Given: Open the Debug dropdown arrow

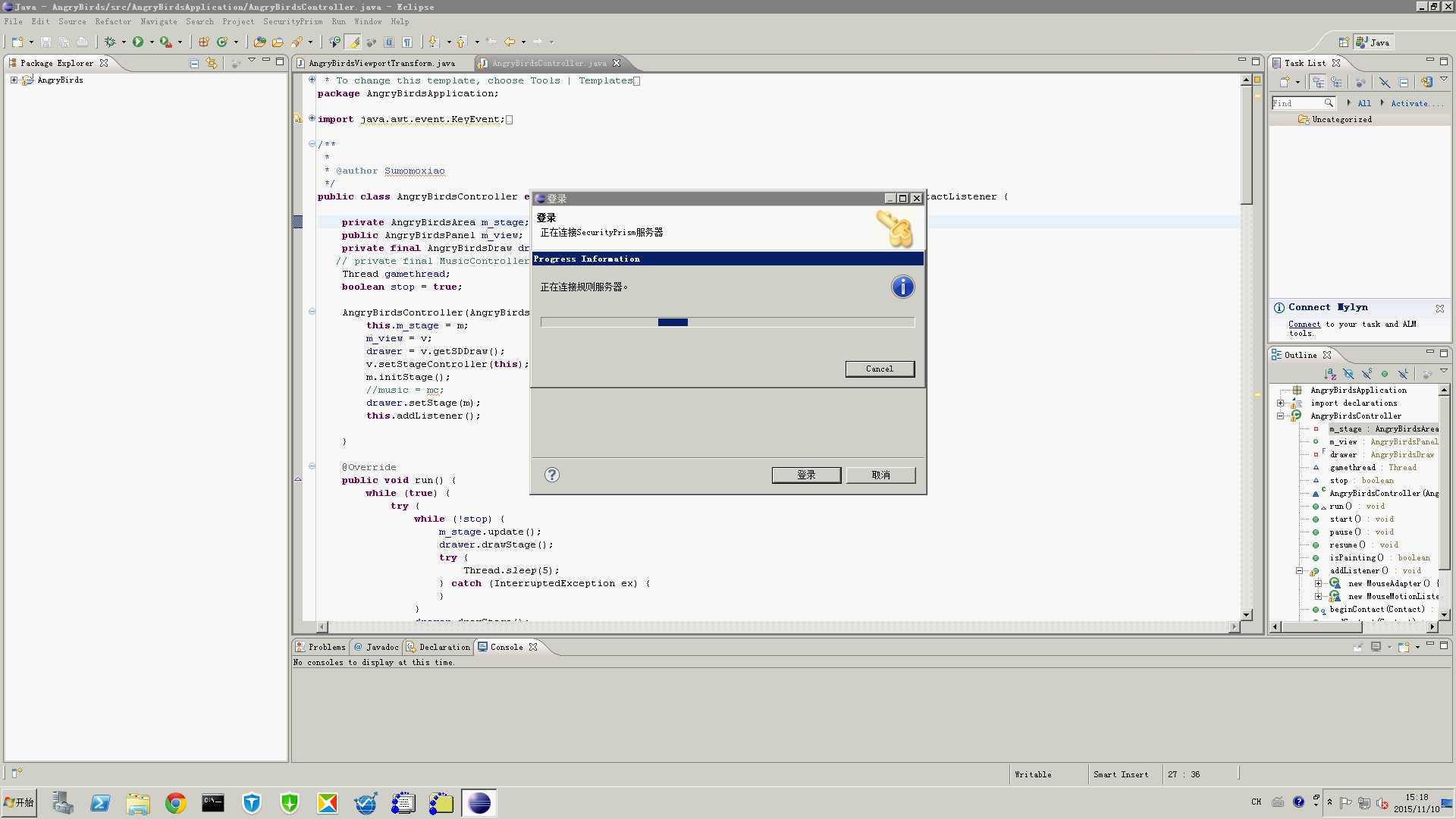Looking at the screenshot, I should 124,42.
